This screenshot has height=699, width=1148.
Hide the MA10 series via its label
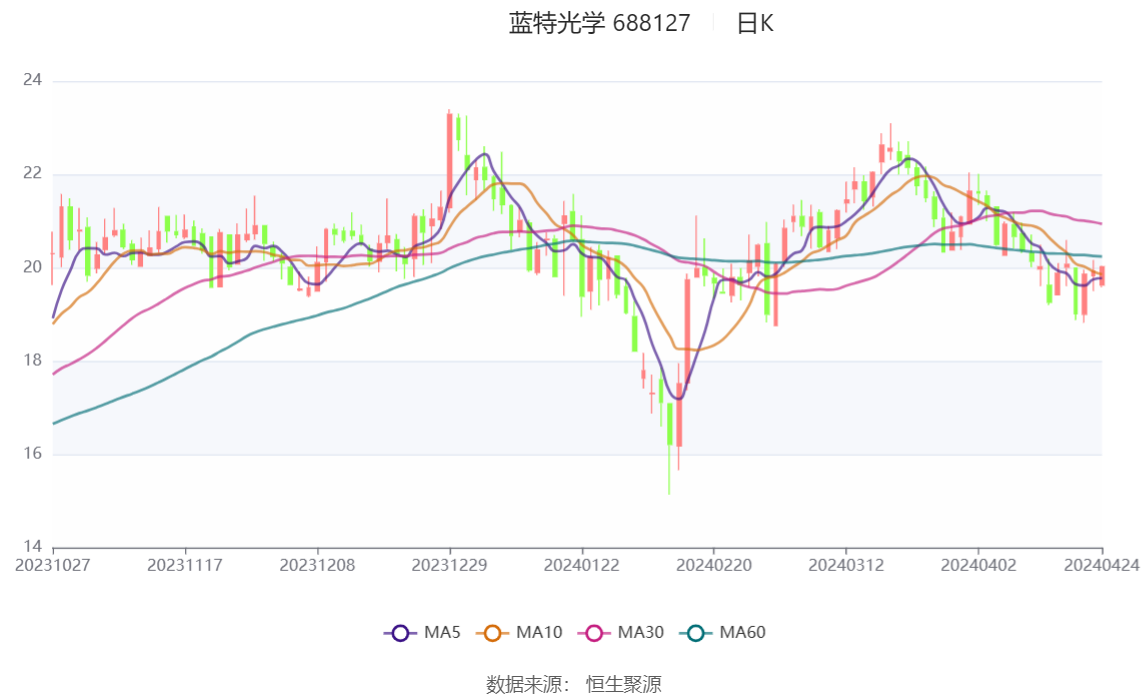(539, 633)
